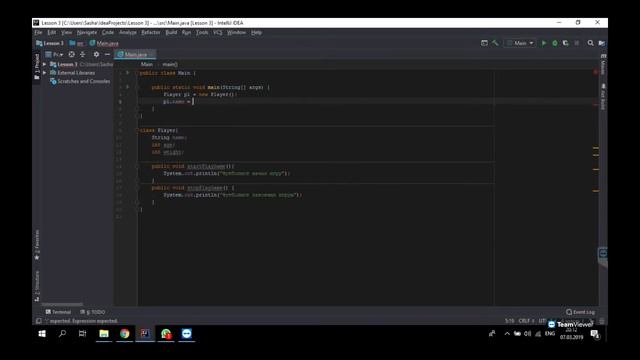This screenshot has width=640, height=360.
Task: Toggle the 1: Project tool window stripe
Action: click(37, 66)
